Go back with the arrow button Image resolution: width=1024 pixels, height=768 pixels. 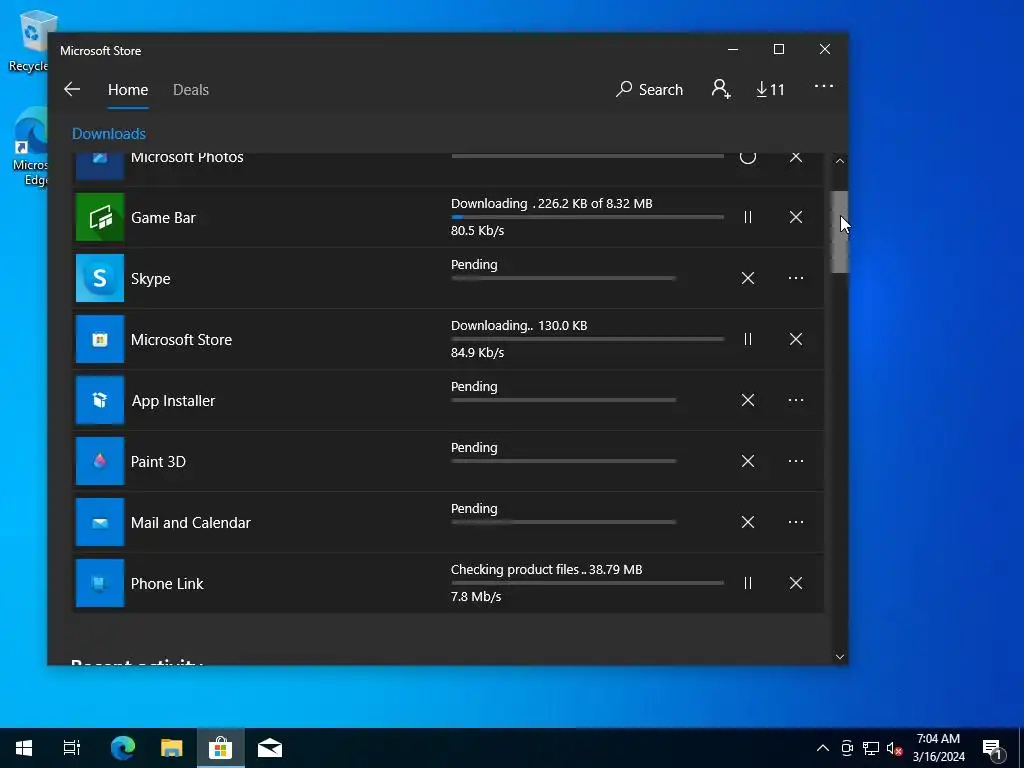point(72,89)
